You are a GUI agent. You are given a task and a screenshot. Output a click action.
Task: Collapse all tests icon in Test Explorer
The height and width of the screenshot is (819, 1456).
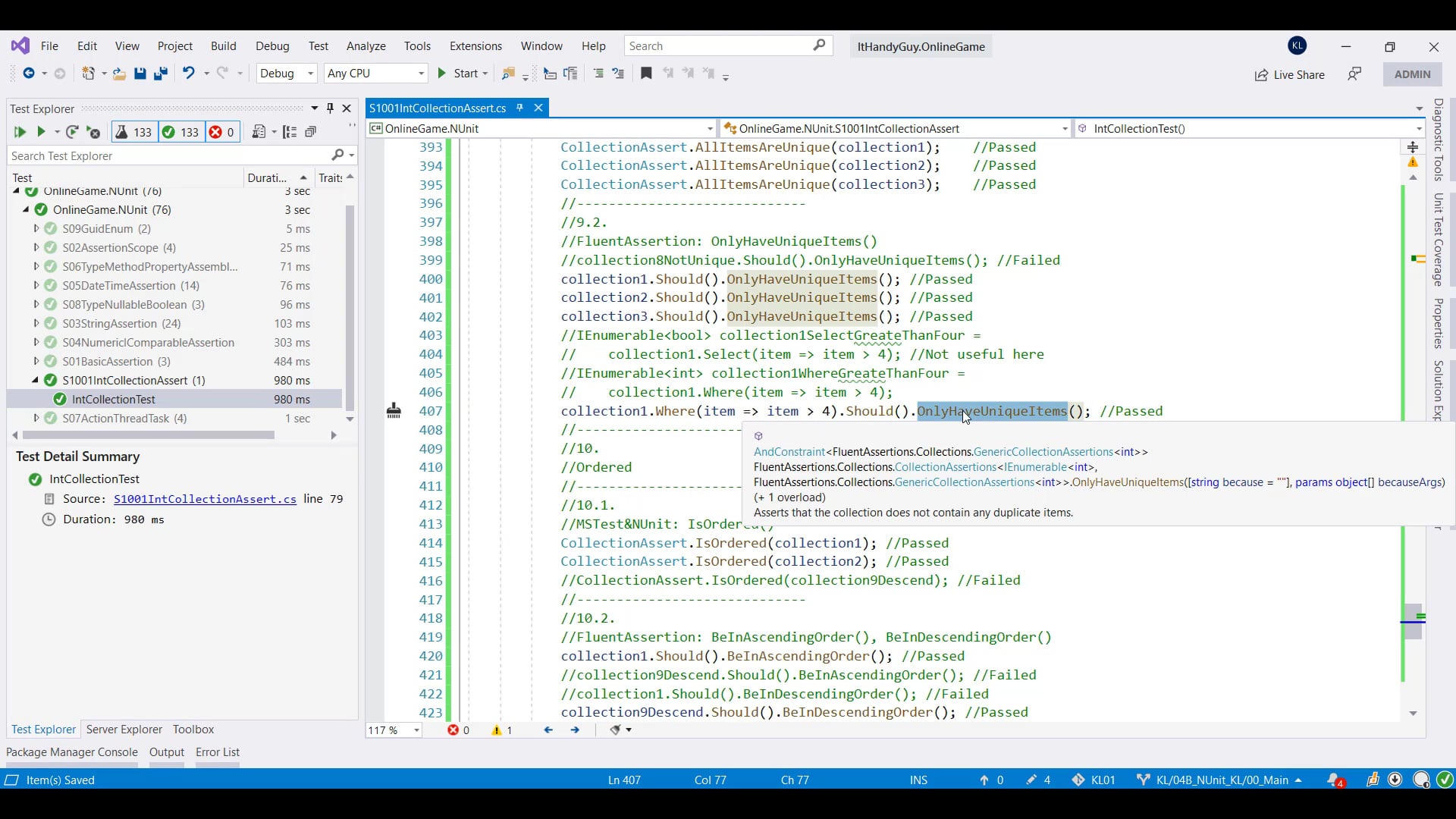tap(311, 132)
